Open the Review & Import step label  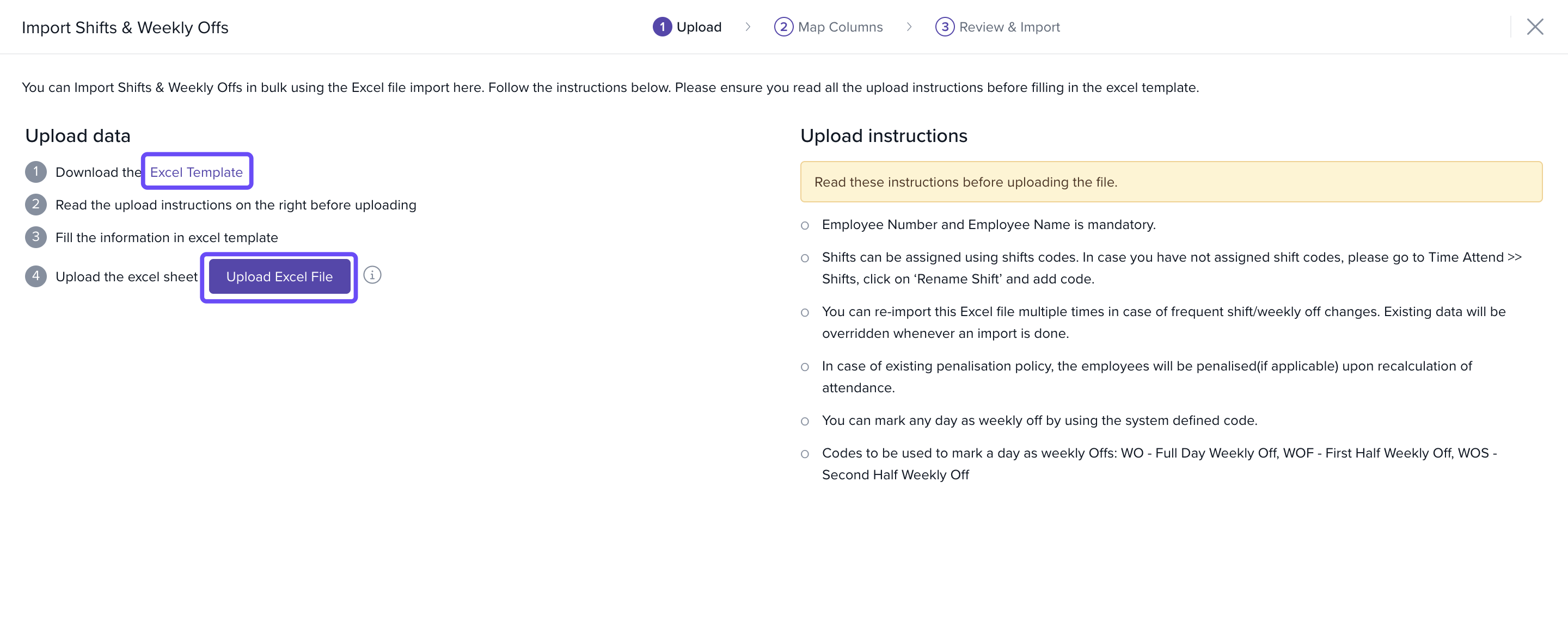click(x=1009, y=27)
